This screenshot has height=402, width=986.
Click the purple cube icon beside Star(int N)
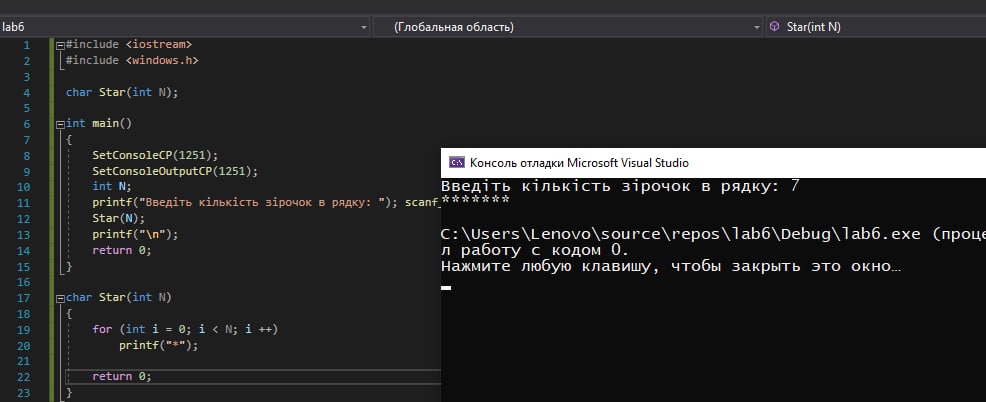(x=776, y=27)
